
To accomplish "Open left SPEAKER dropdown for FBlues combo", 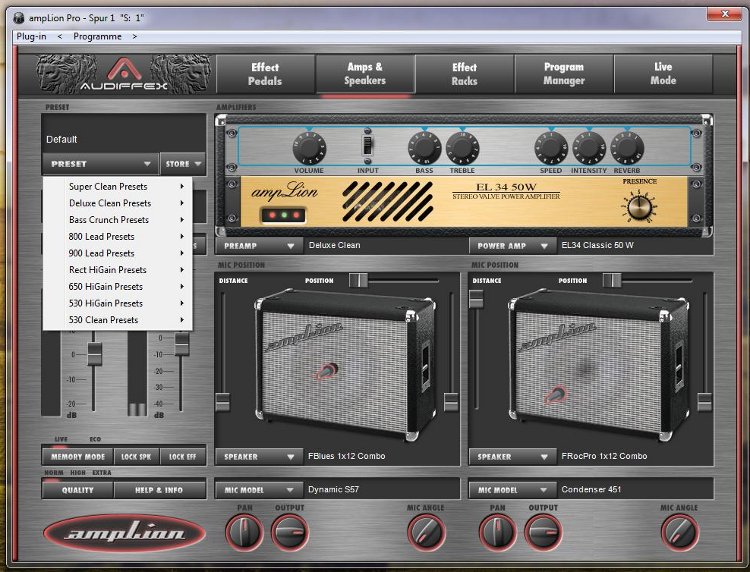I will click(x=259, y=457).
